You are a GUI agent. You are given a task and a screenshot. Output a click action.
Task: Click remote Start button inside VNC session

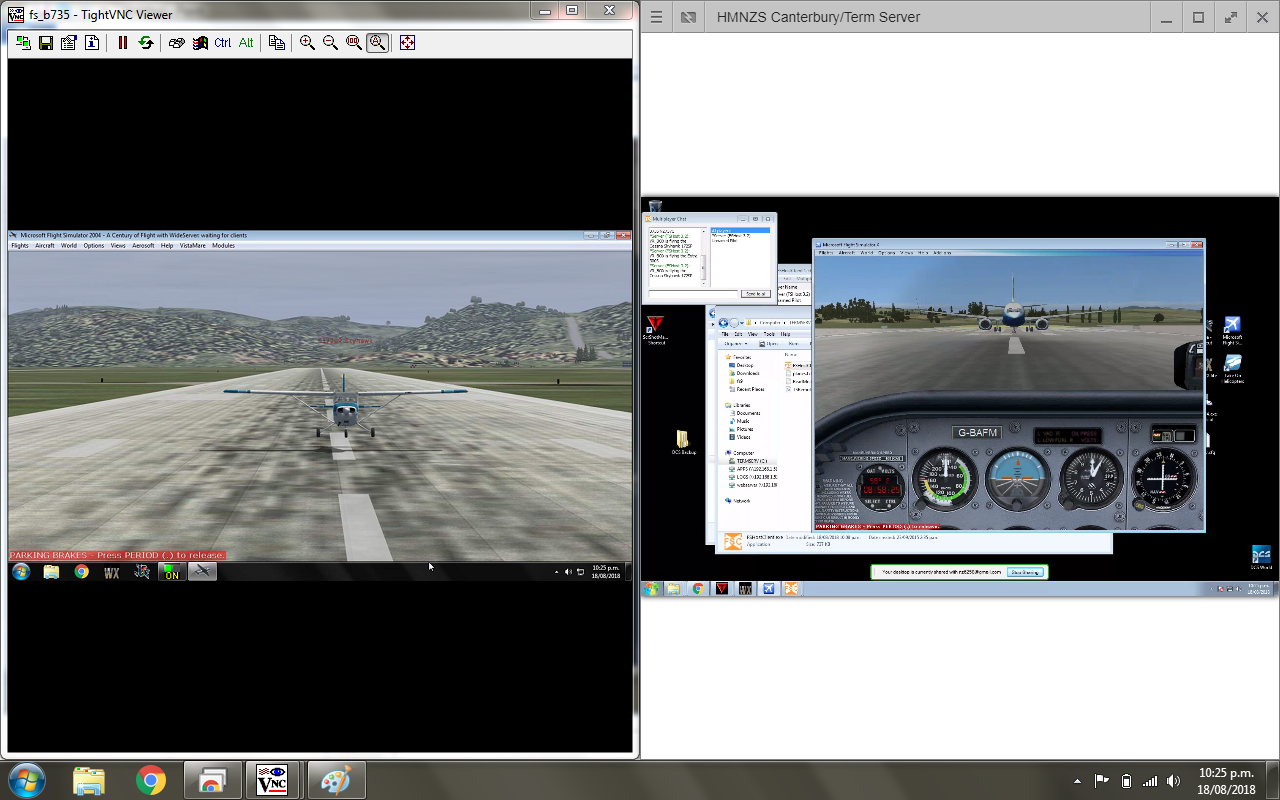(21, 572)
